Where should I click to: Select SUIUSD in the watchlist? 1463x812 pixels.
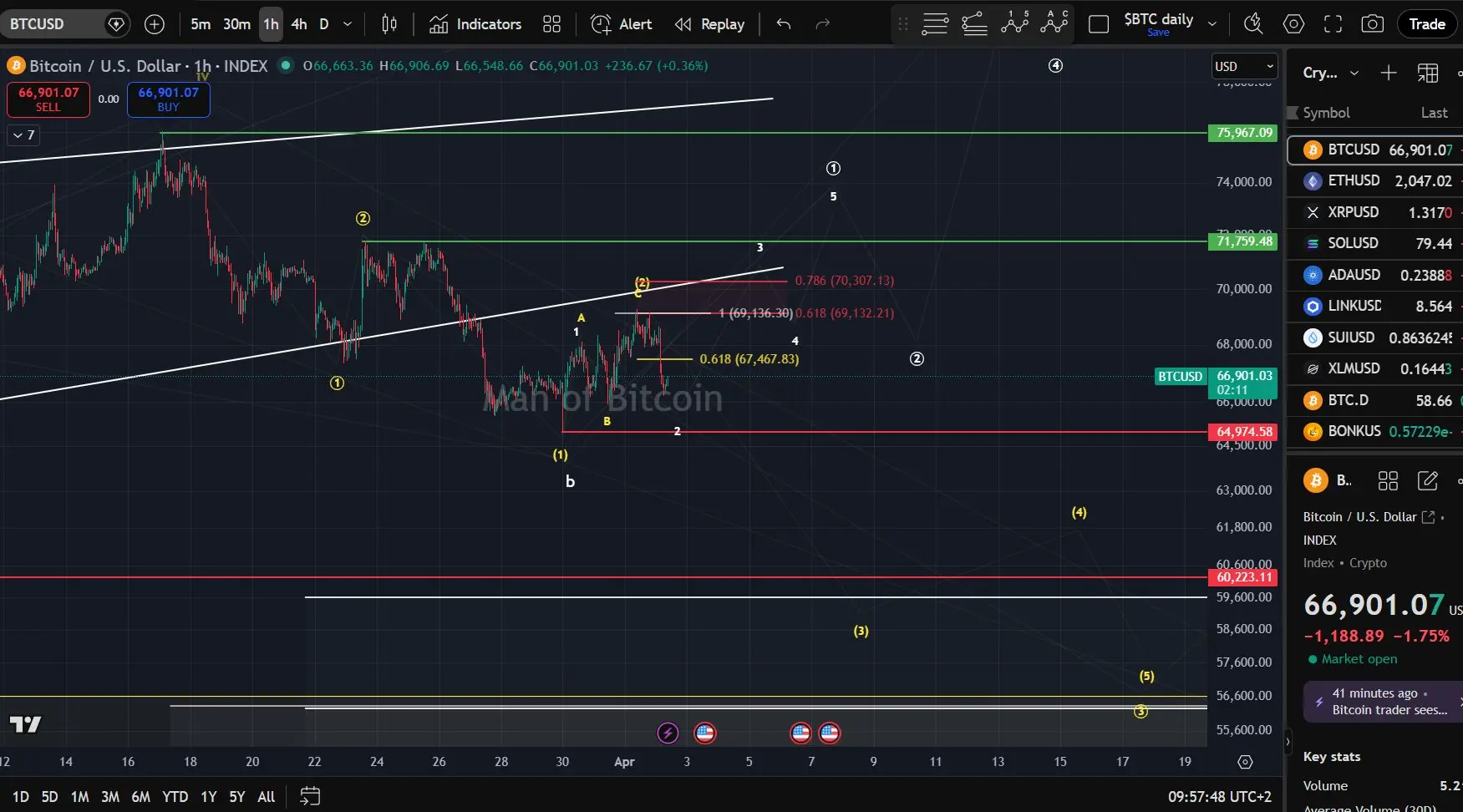coord(1375,337)
